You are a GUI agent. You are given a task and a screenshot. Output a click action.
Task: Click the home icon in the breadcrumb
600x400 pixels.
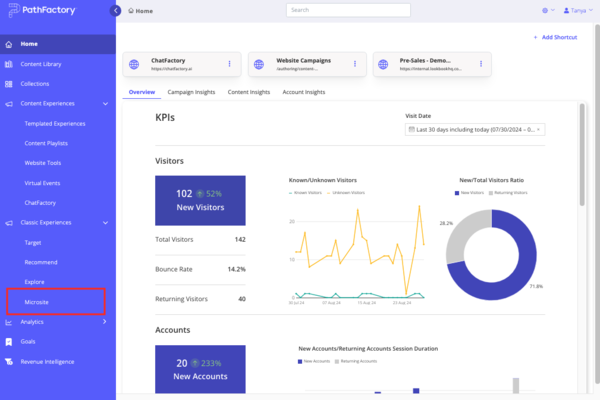click(x=131, y=11)
